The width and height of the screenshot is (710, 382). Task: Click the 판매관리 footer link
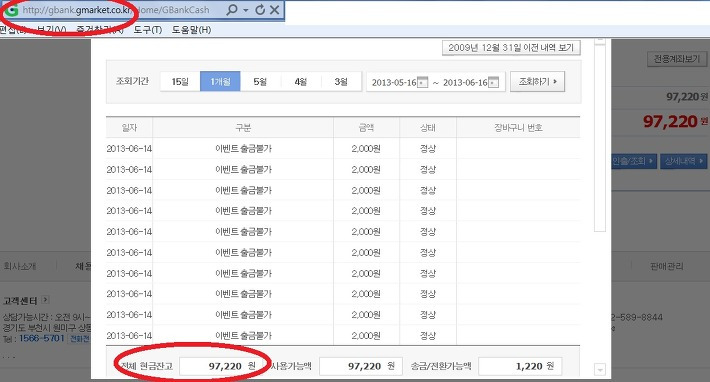(667, 266)
